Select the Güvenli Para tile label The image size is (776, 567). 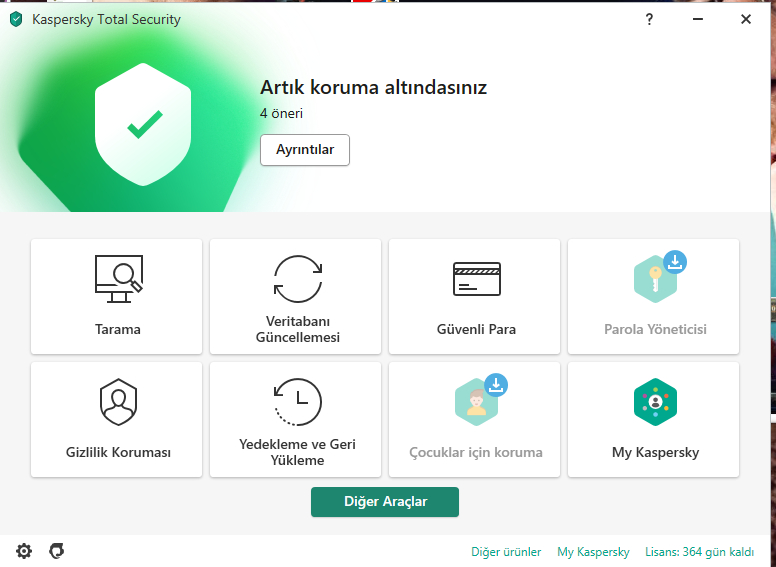click(x=476, y=330)
